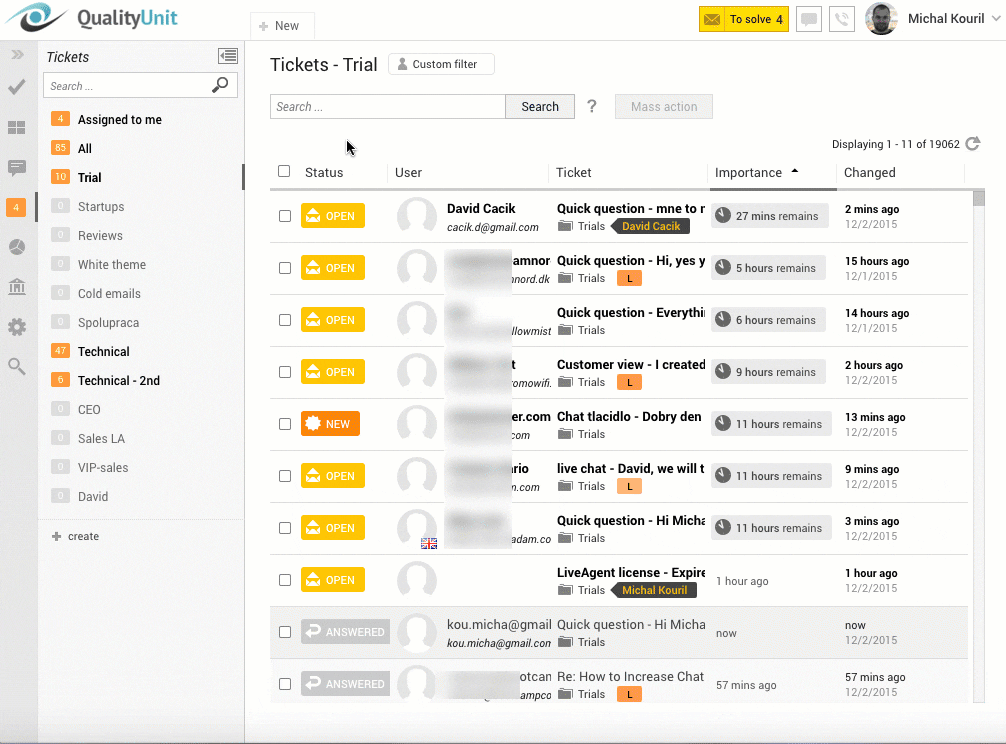The image size is (1006, 744).
Task: Click the refresh icon near Displaying count
Action: point(972,143)
